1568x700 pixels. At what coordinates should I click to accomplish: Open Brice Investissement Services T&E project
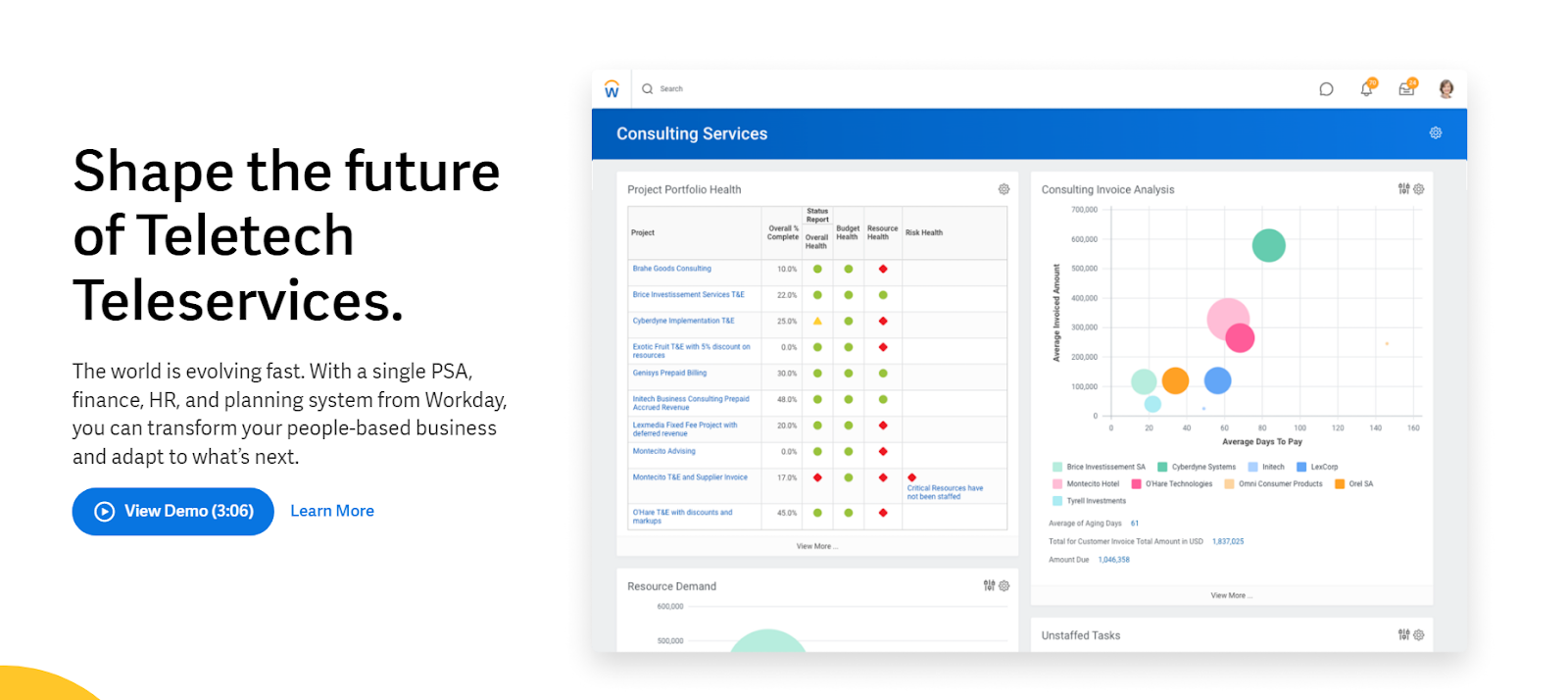click(688, 295)
